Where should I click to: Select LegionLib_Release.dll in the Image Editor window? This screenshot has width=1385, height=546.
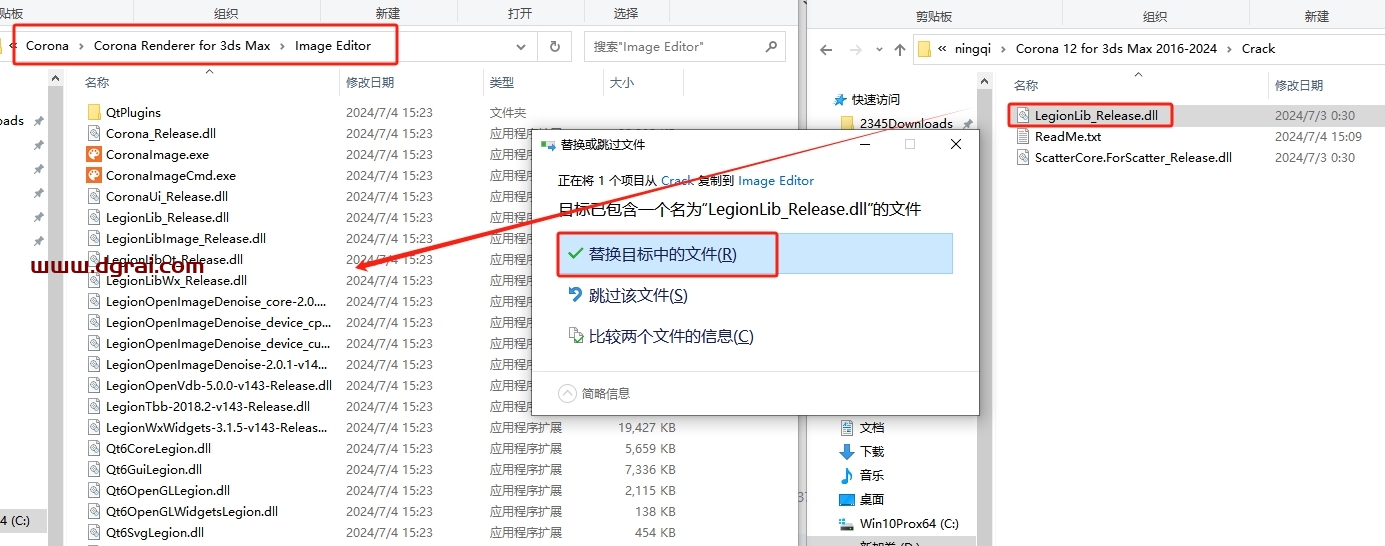pyautogui.click(x=167, y=218)
